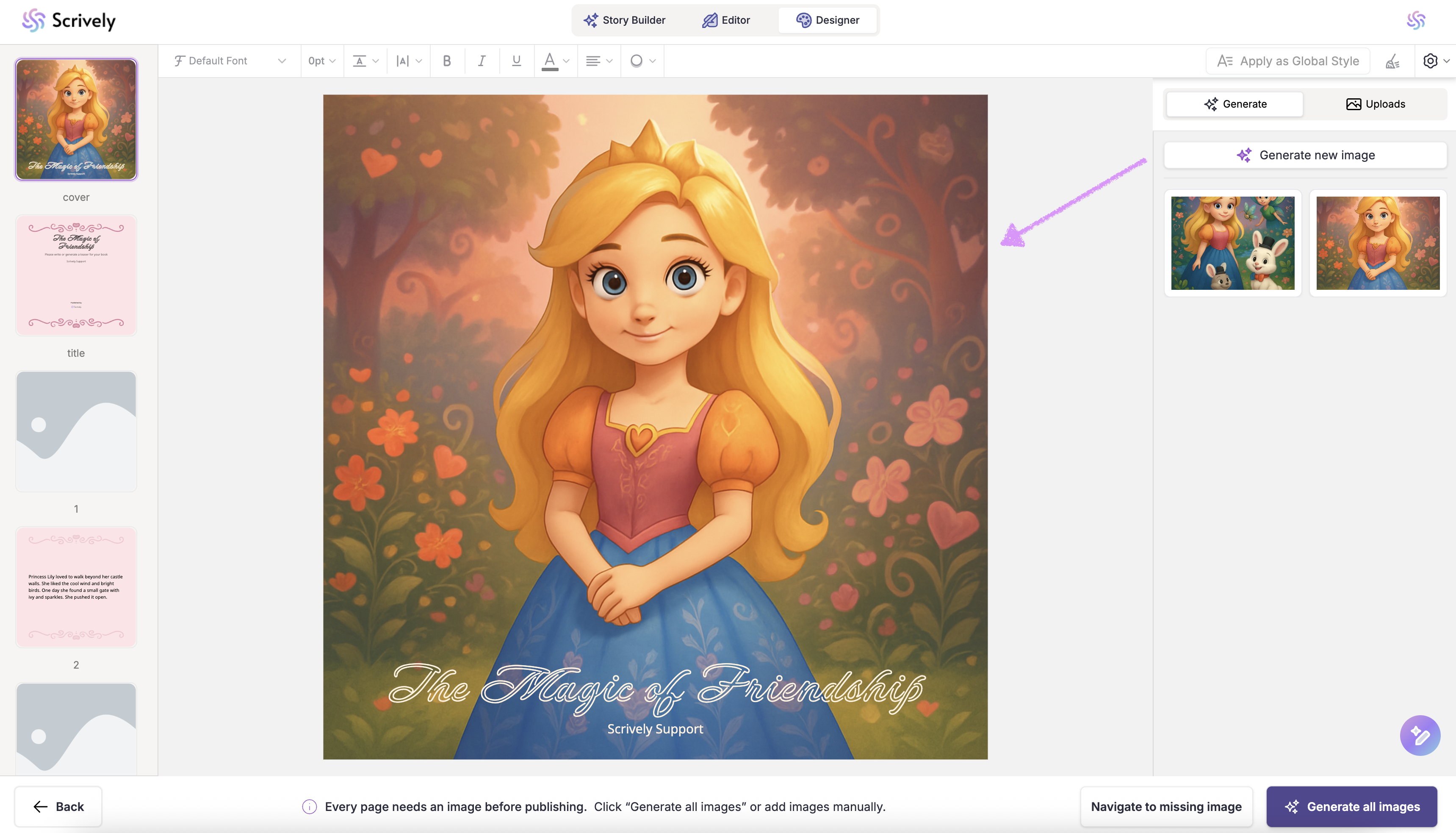Toggle italic text formatting

coord(482,61)
